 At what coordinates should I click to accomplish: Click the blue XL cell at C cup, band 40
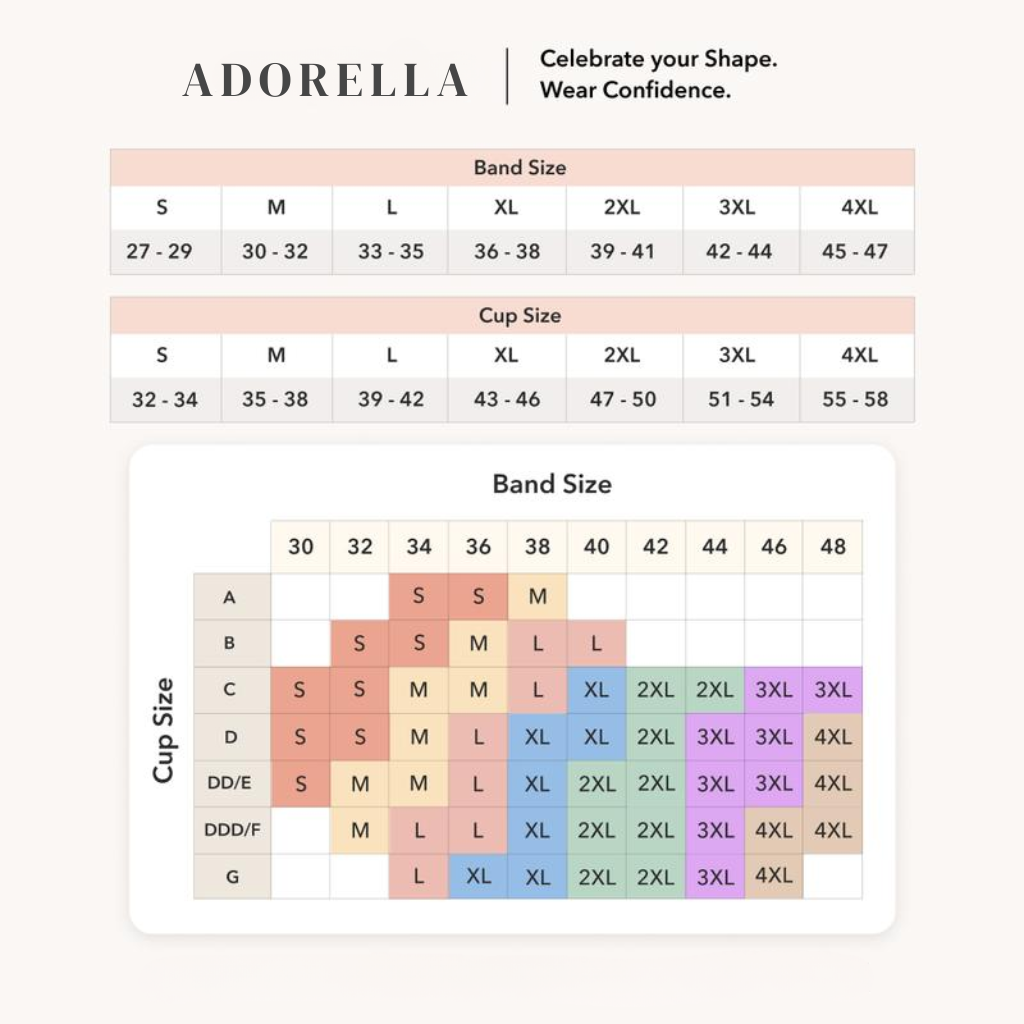[x=596, y=690]
